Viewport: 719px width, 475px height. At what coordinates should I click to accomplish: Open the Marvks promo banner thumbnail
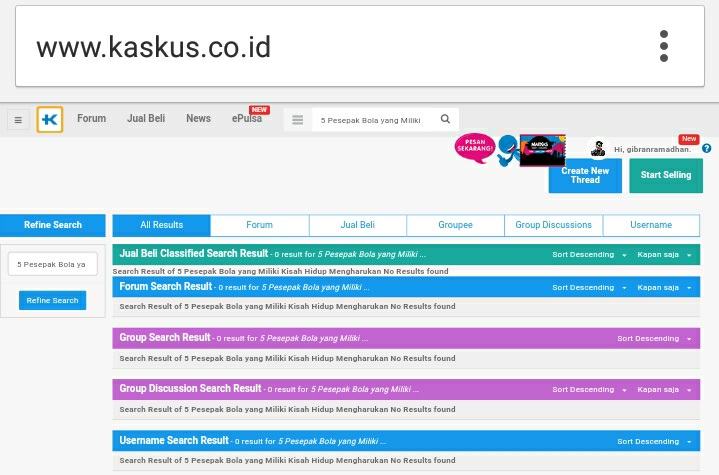point(542,150)
